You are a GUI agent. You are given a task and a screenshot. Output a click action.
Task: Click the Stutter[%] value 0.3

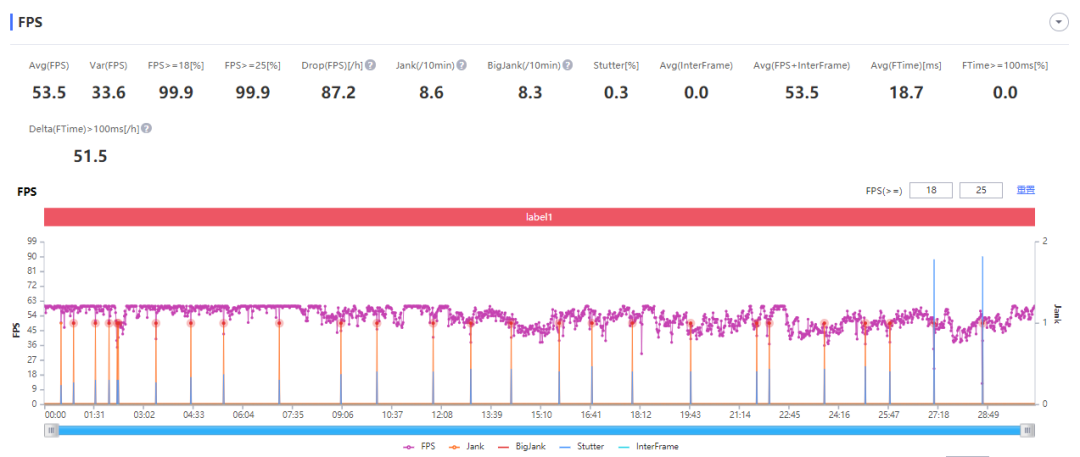616,92
